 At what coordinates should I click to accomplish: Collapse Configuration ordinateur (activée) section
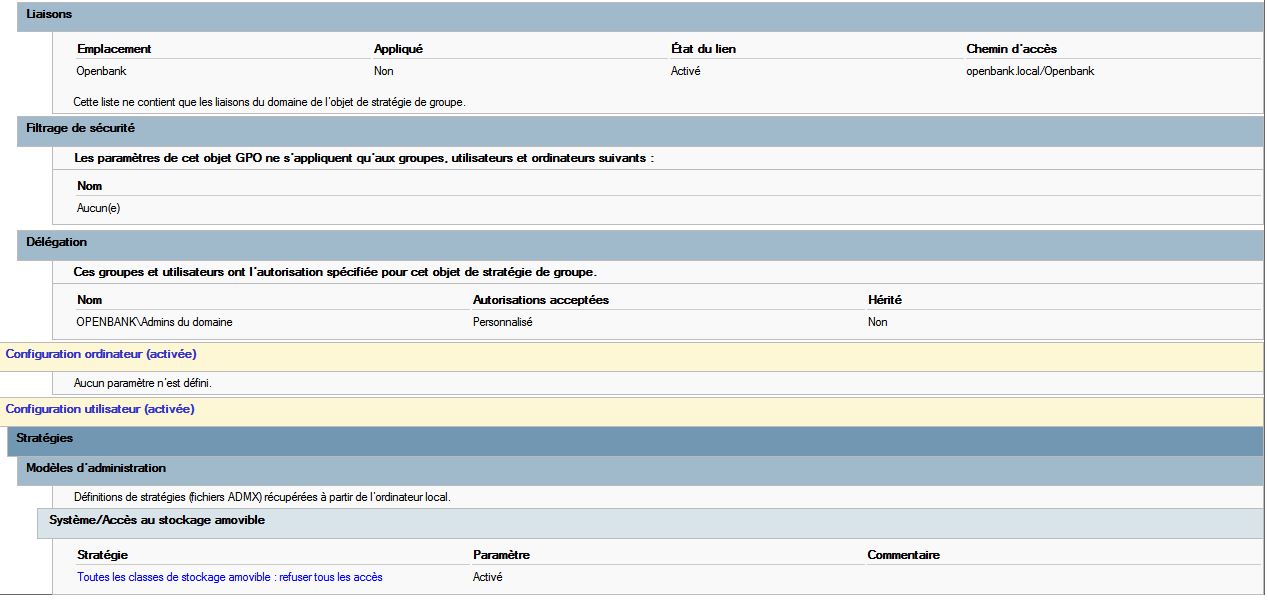101,354
